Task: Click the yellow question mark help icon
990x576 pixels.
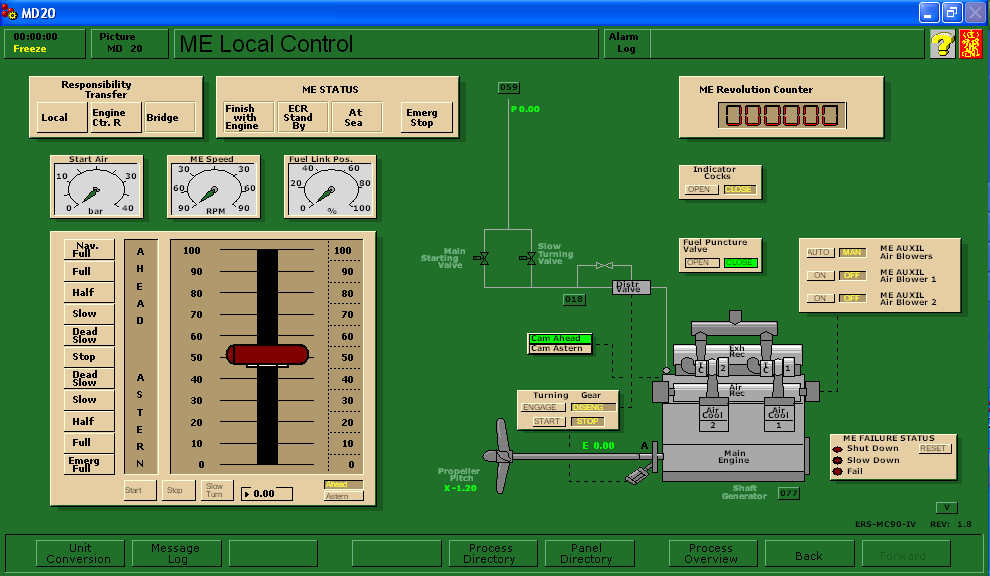Action: (x=942, y=44)
